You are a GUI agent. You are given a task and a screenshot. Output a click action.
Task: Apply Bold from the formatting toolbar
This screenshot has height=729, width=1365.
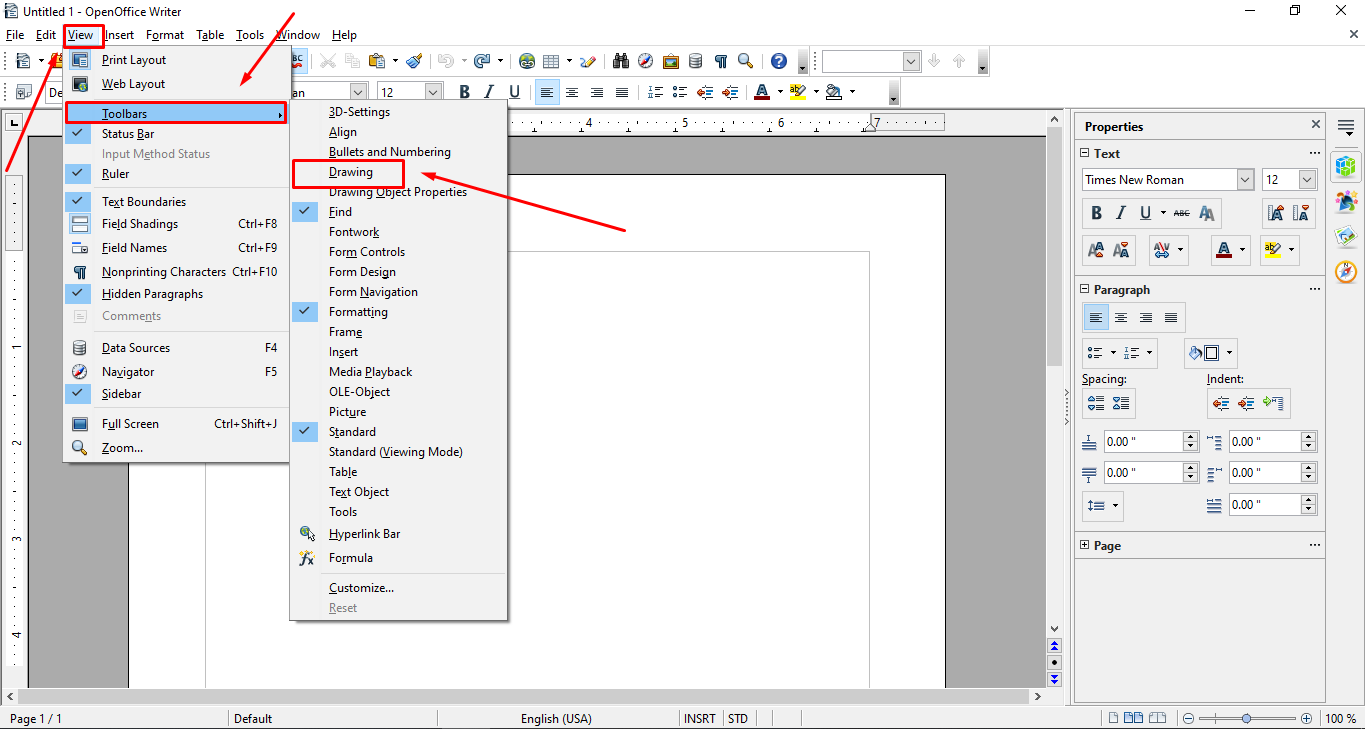coord(464,92)
